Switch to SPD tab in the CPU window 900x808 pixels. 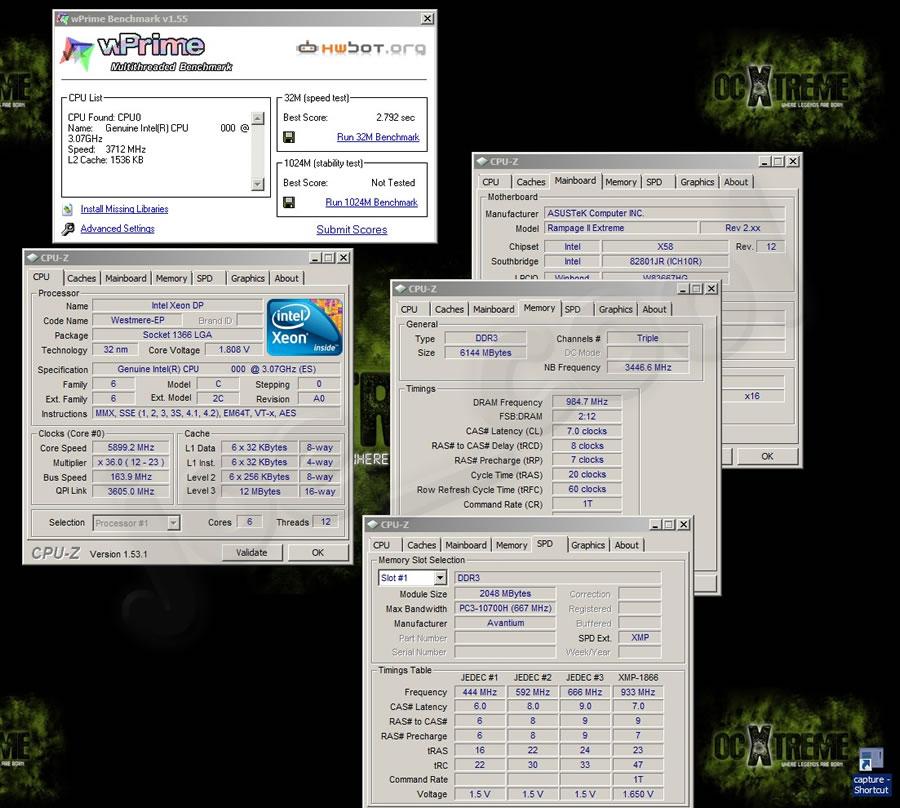point(205,278)
